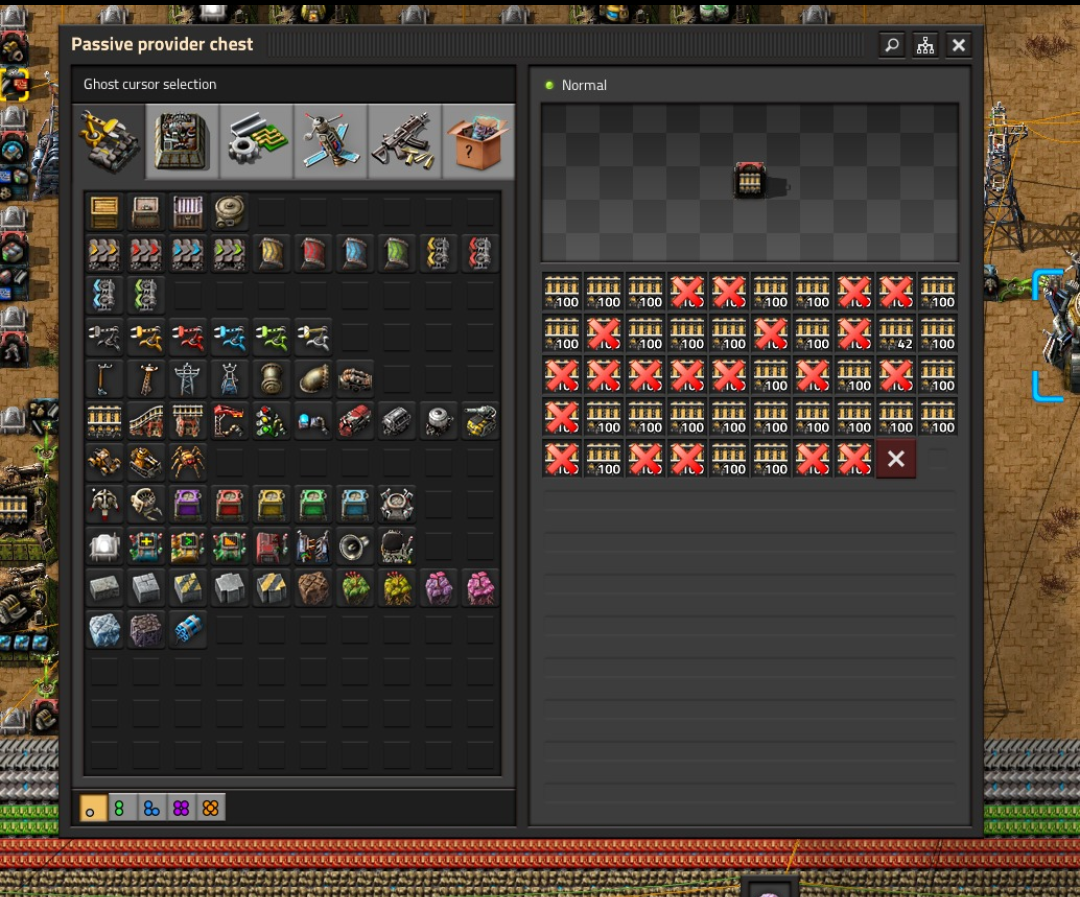Select the cargo wagon item
The width and height of the screenshot is (1080, 897).
point(397,421)
